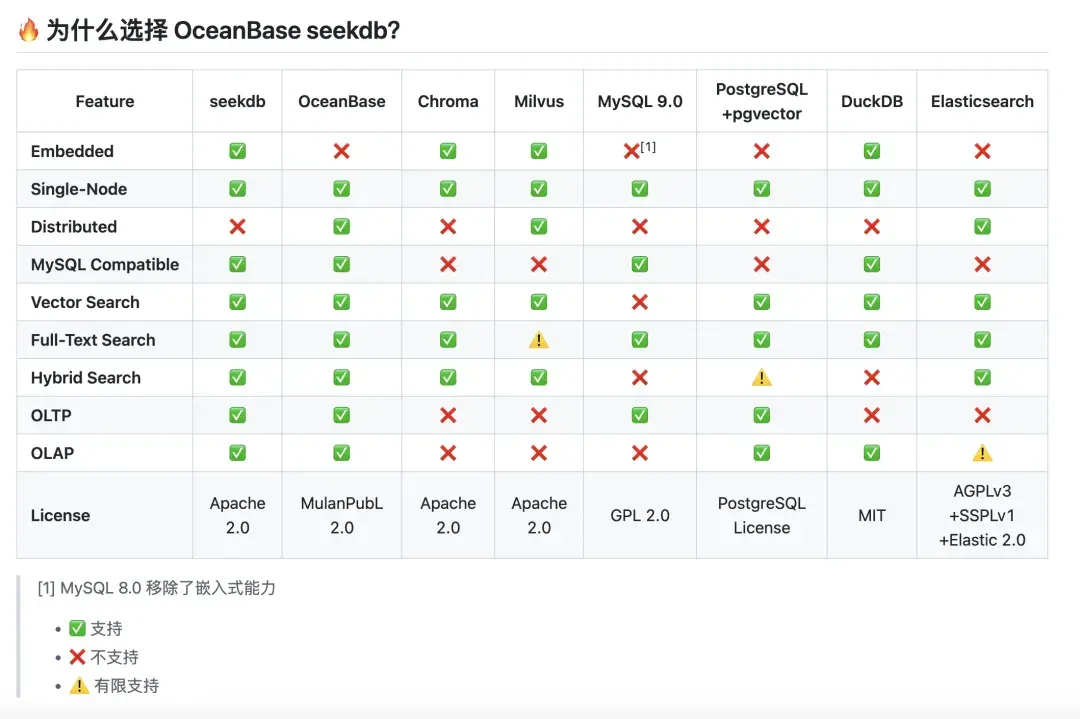Screen dimensions: 1080x719
Task: Click the red cross for seekdb Distributed
Action: 238,227
